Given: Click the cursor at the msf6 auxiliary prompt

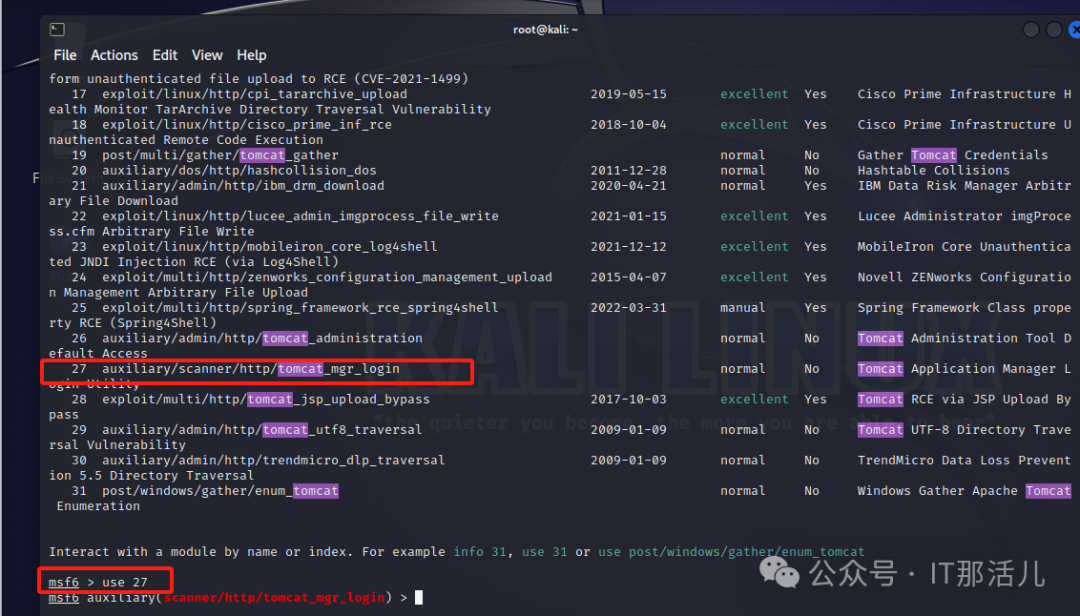Looking at the screenshot, I should pyautogui.click(x=419, y=597).
